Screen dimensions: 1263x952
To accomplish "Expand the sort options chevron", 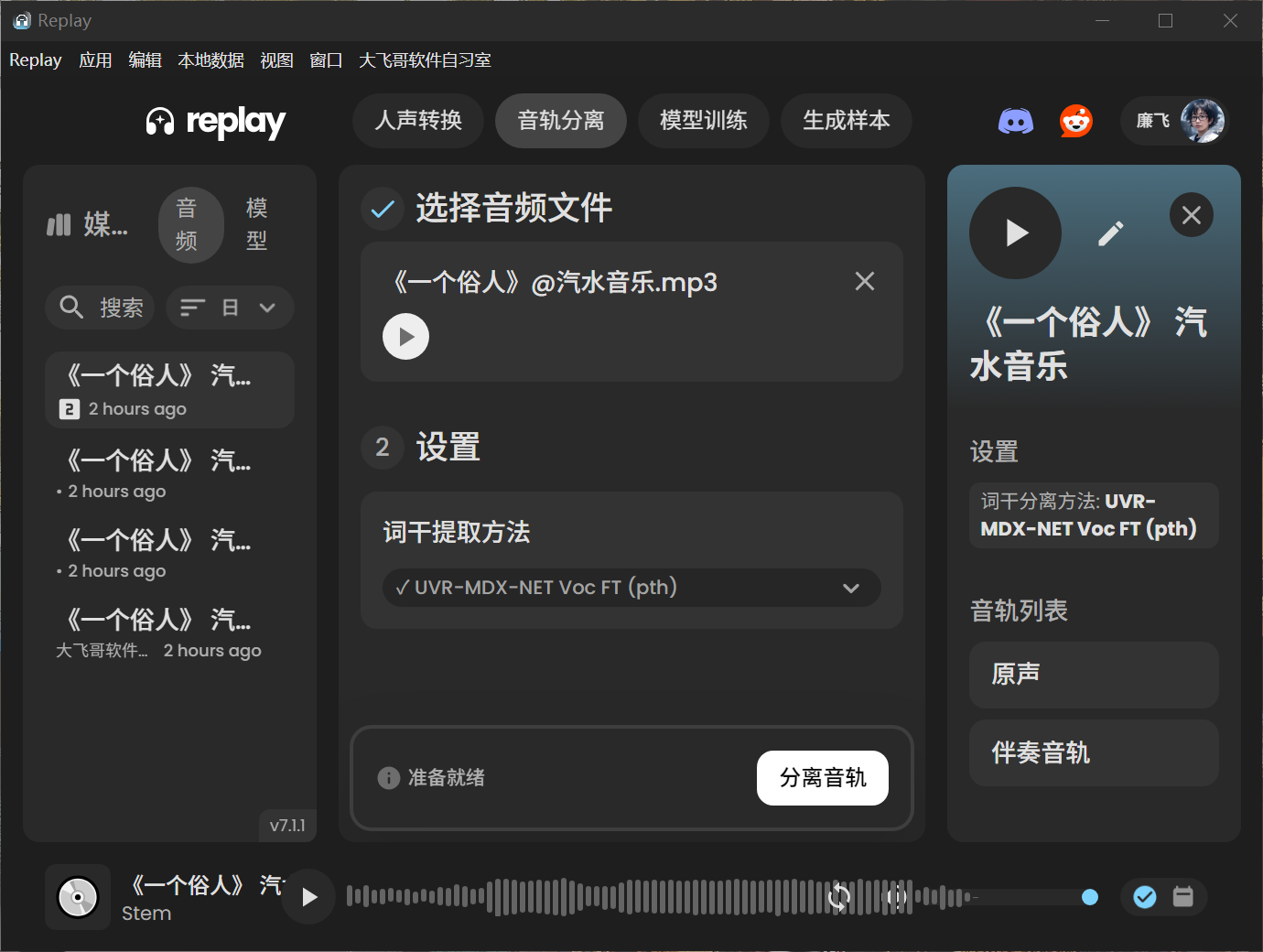I will pos(267,308).
